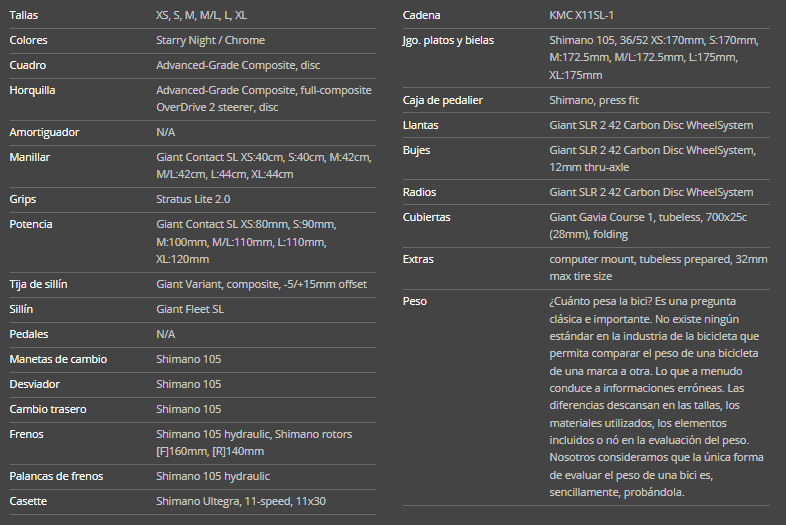
Task: Select the weight paragraph starting '¿Cuánto pesa la bici?'
Action: click(x=657, y=397)
